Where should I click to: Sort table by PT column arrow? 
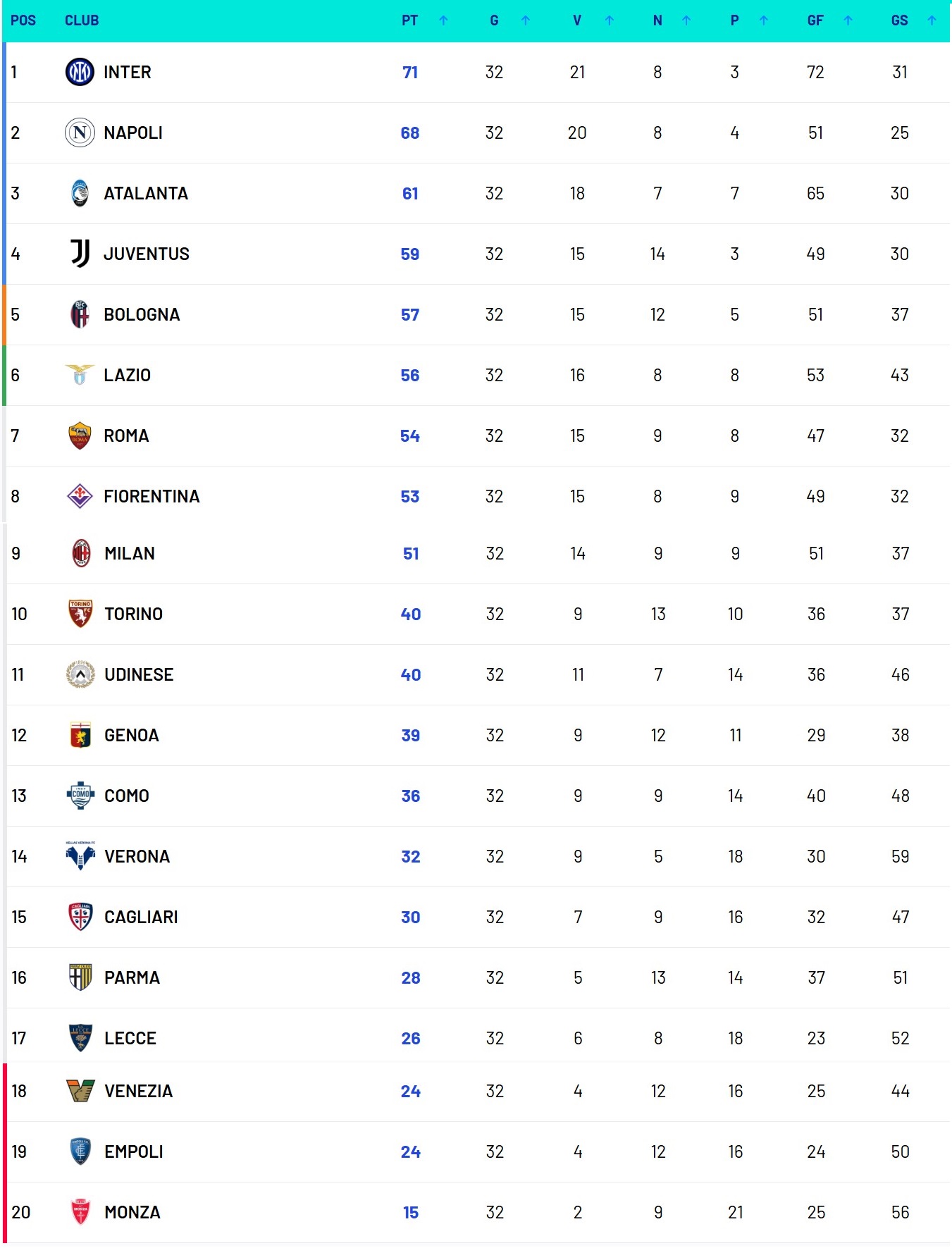pos(443,20)
